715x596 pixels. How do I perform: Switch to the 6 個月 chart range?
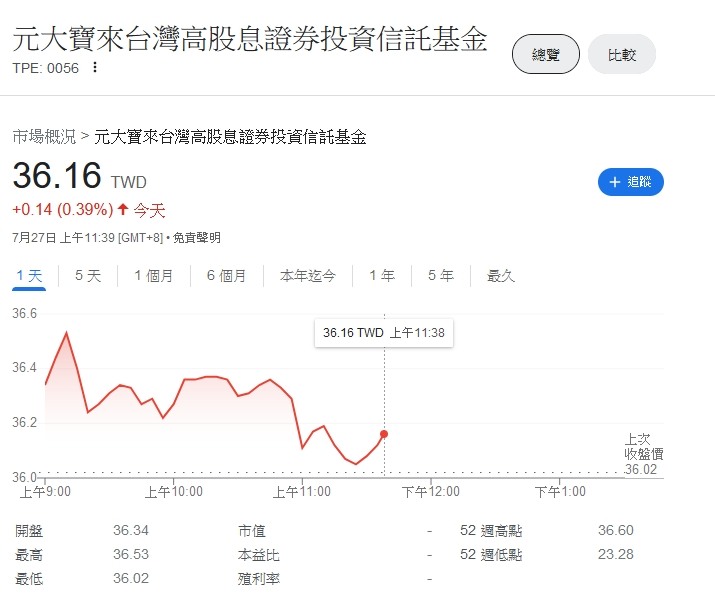[226, 275]
